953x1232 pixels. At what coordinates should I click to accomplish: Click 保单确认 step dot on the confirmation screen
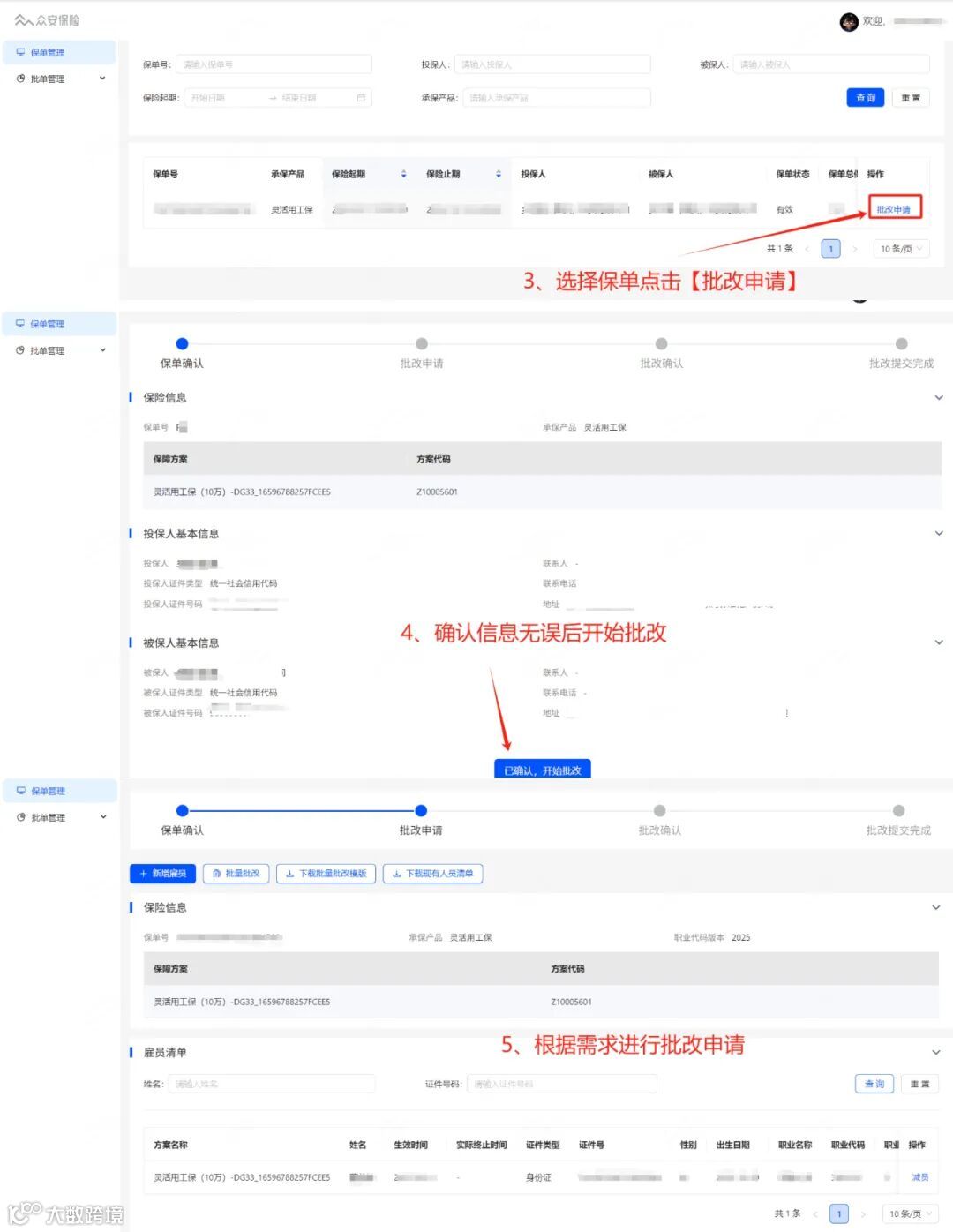click(x=182, y=343)
